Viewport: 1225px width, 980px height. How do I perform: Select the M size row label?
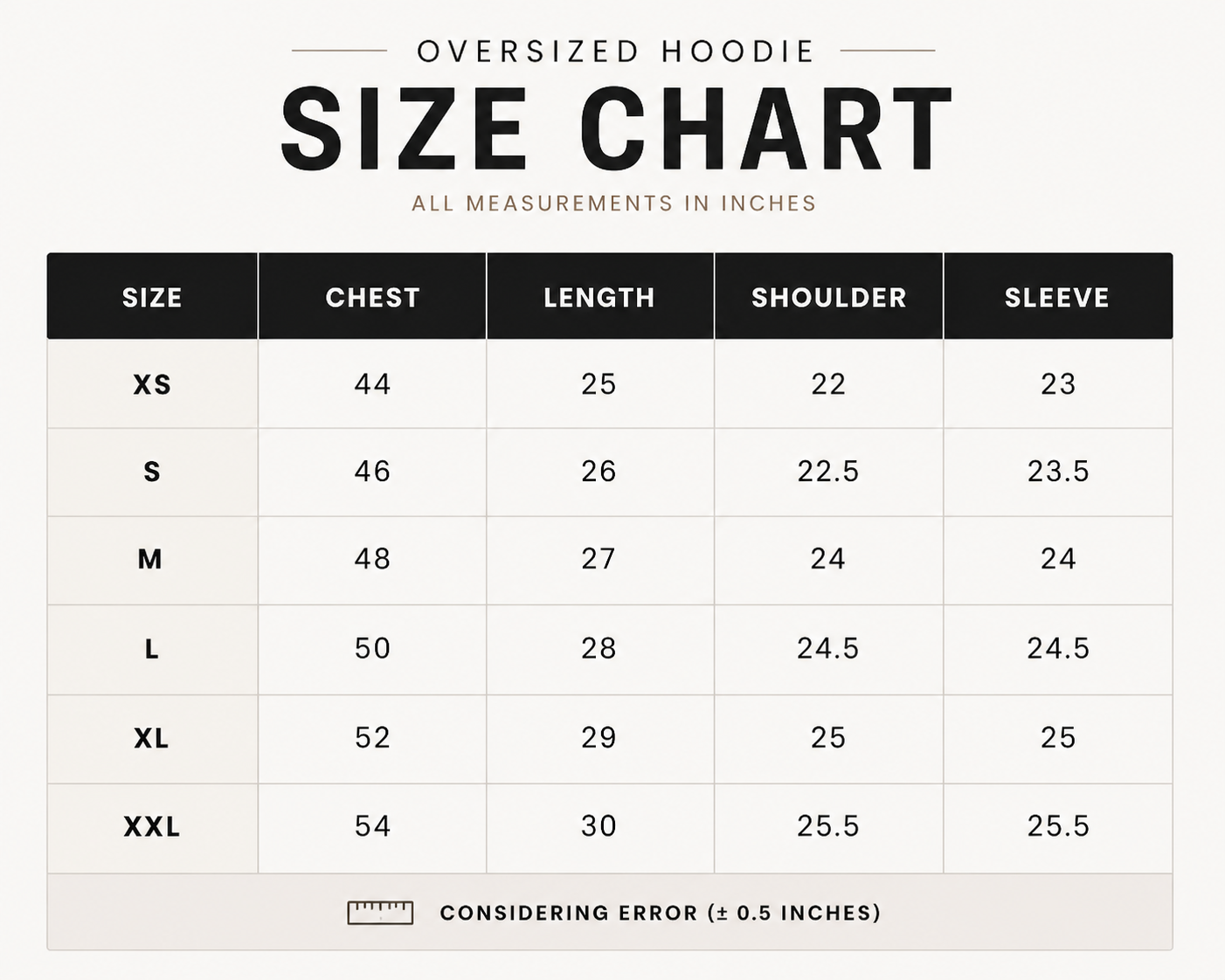150,559
